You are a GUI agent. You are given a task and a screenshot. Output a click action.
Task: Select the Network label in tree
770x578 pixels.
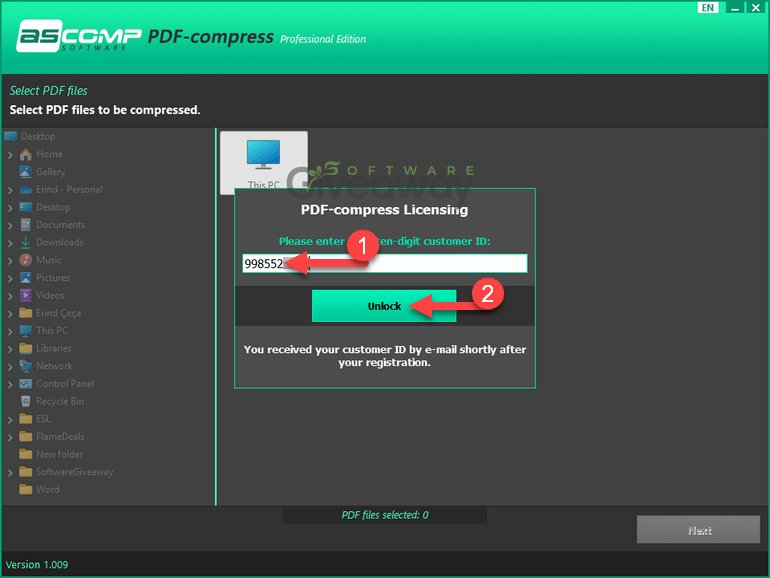54,366
